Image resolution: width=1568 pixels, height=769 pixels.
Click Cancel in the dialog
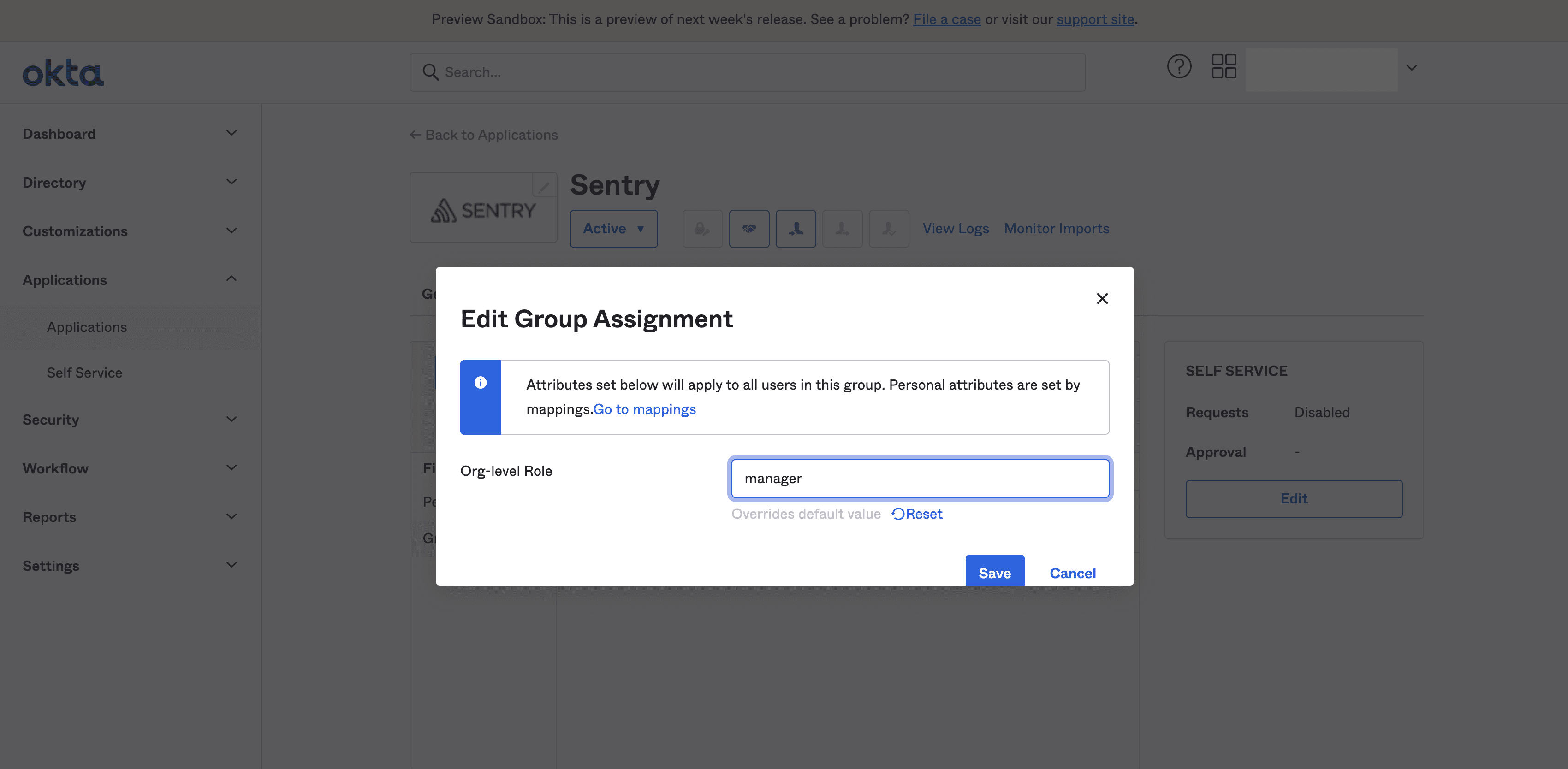click(1072, 573)
